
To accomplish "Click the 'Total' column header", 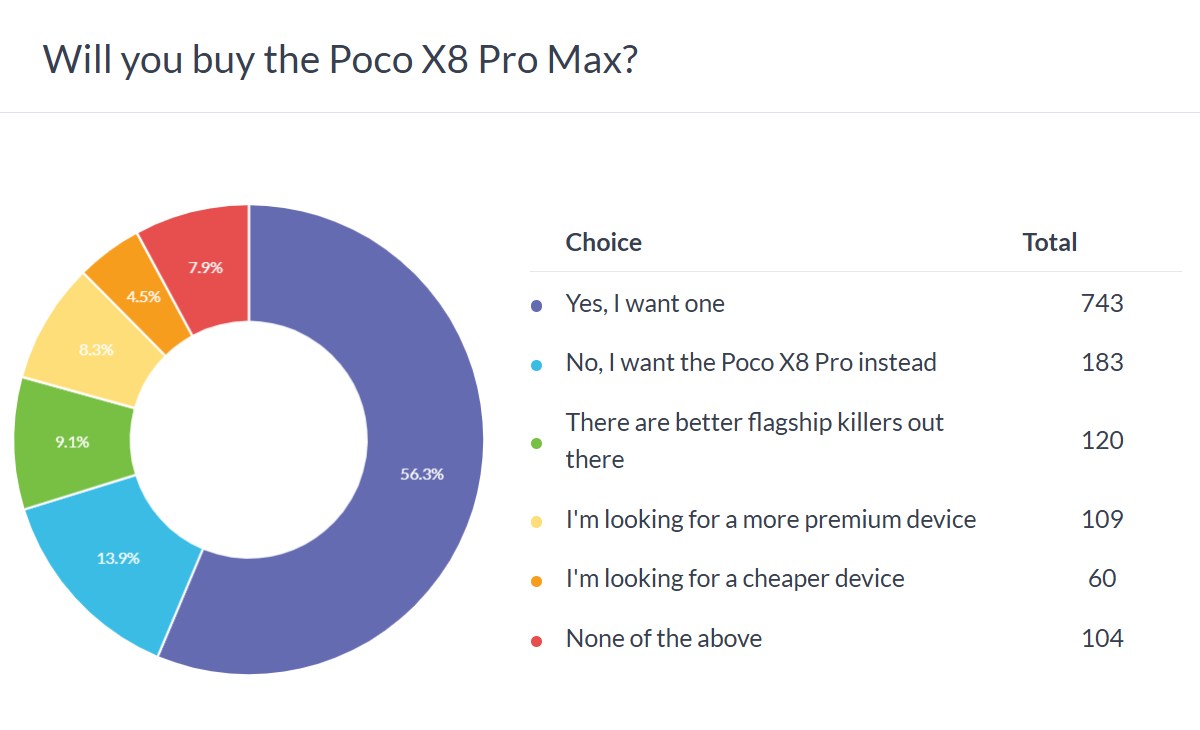I will pos(1049,242).
